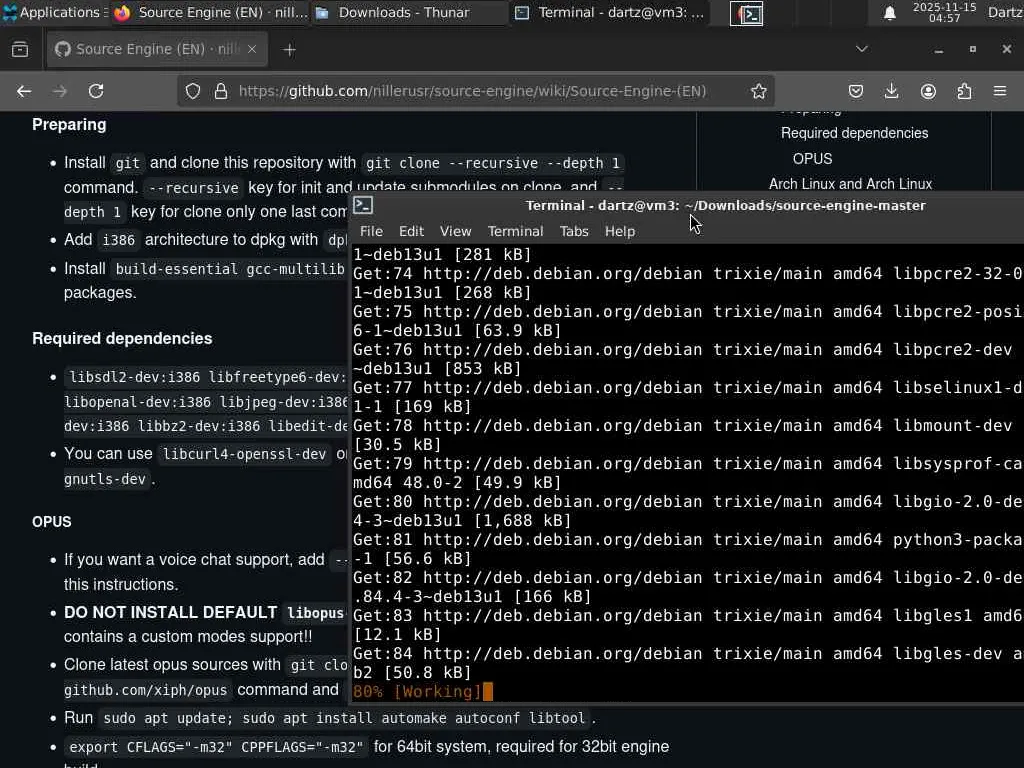
Task: Click the i386 code snippet
Action: [119, 240]
